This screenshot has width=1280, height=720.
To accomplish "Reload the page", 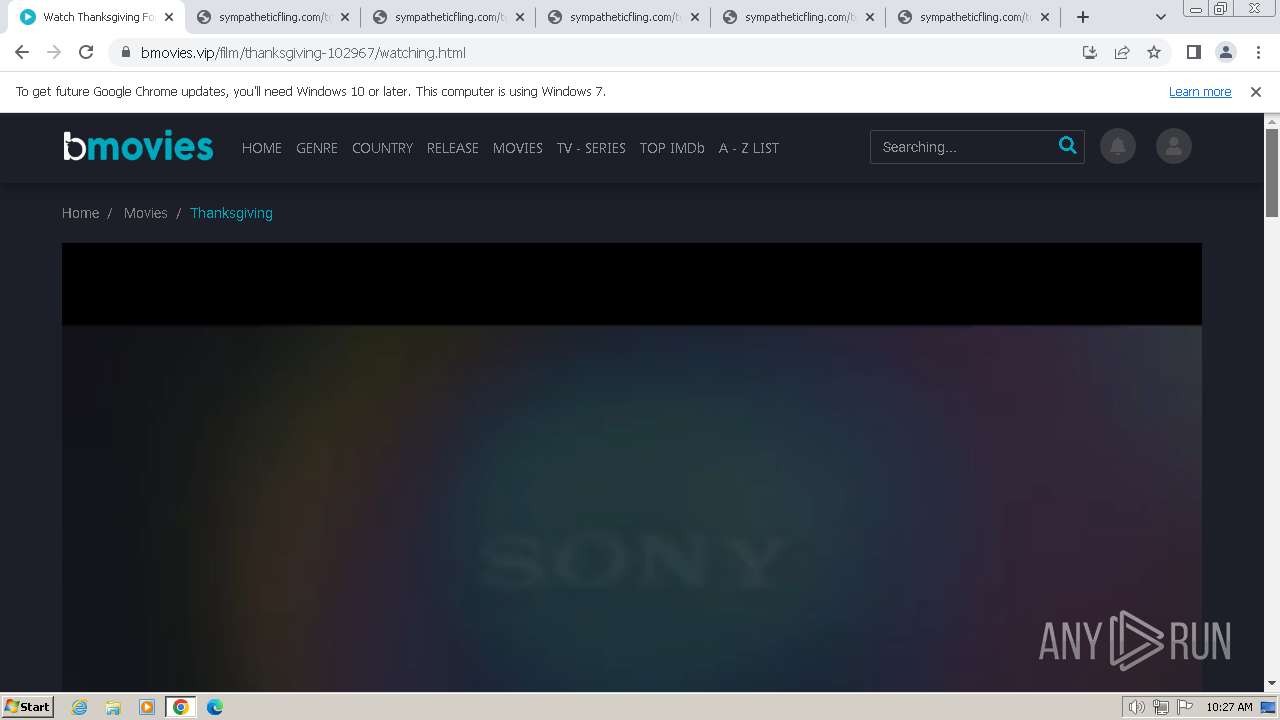I will [x=86, y=52].
